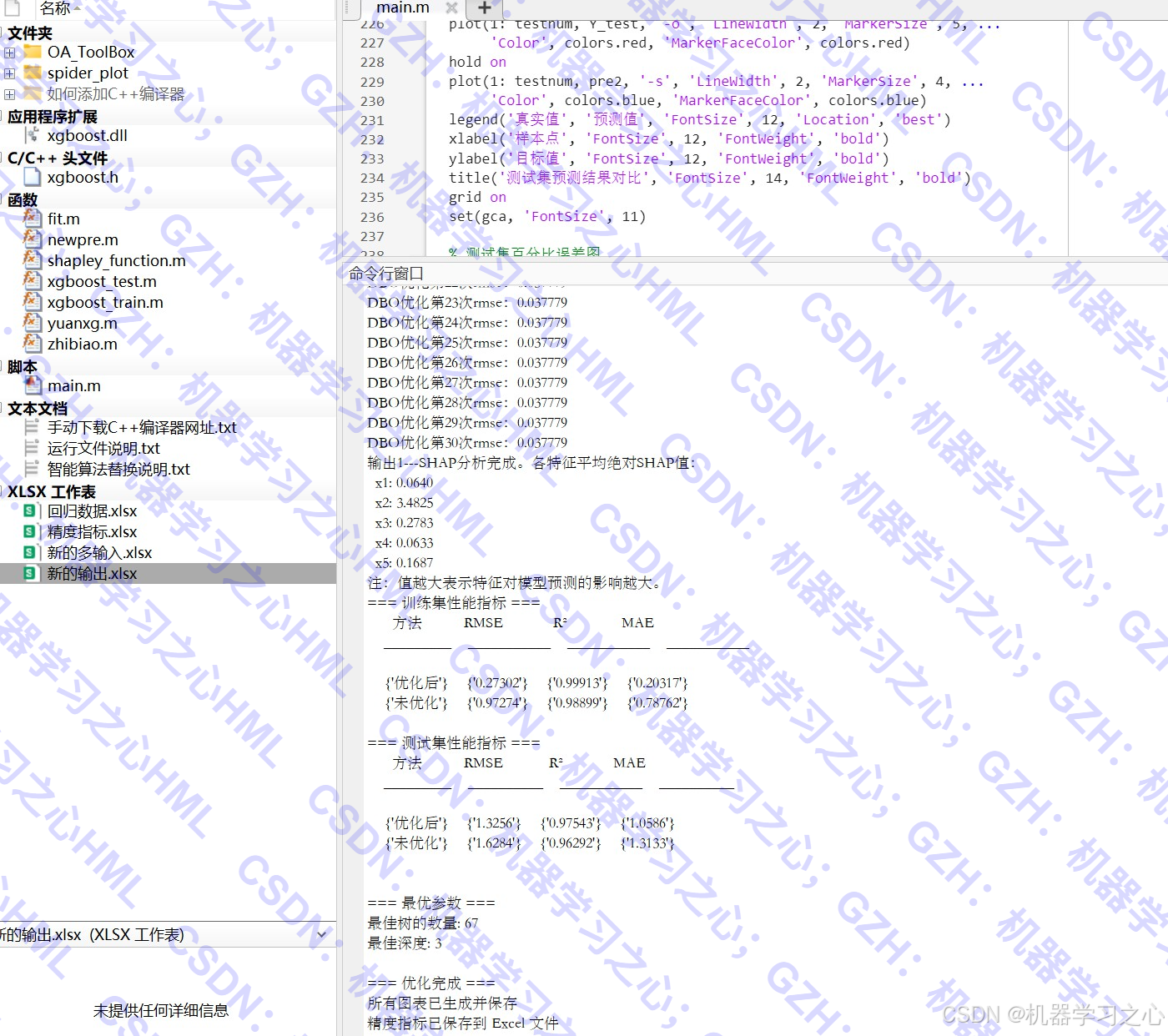Click the 智能算法替换说明.txt file icon

tap(33, 469)
